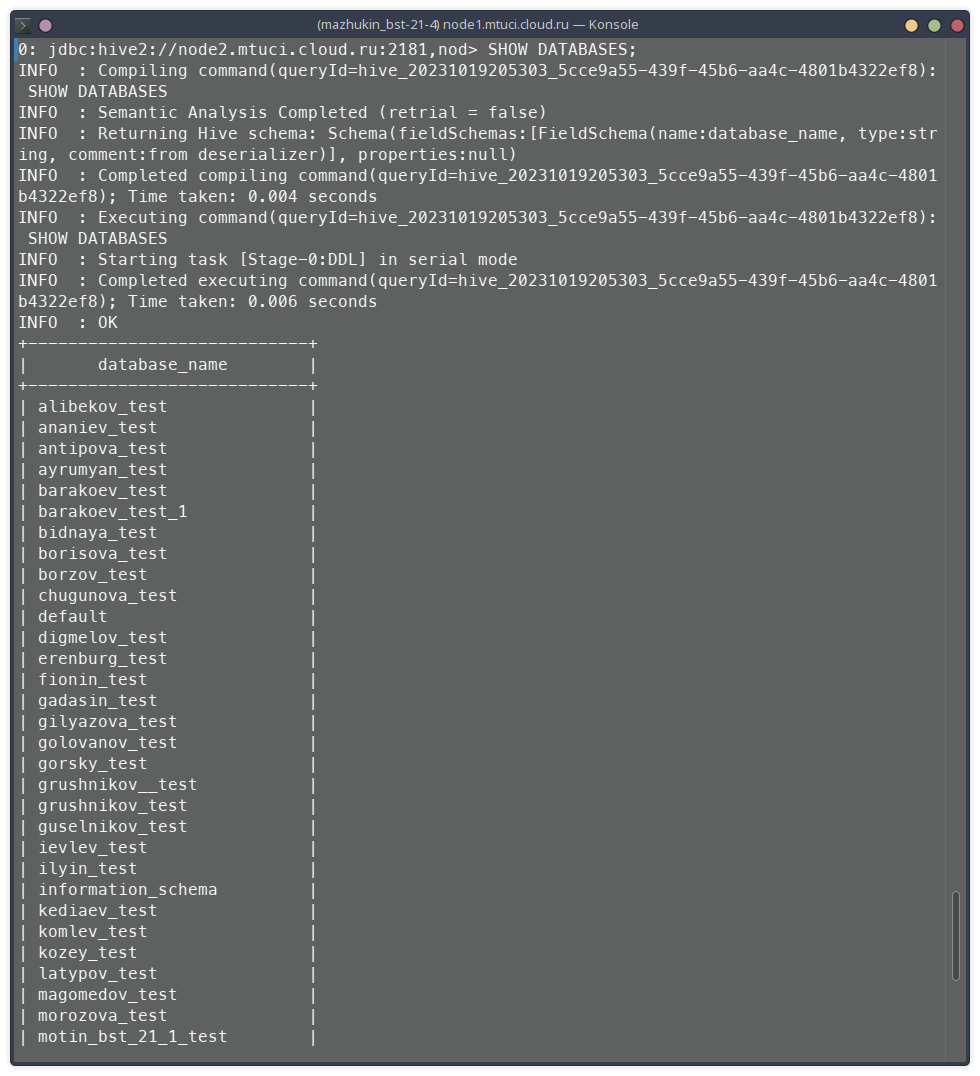The height and width of the screenshot is (1076, 980).
Task: Select the information_schema entry
Action: pyautogui.click(x=128, y=889)
